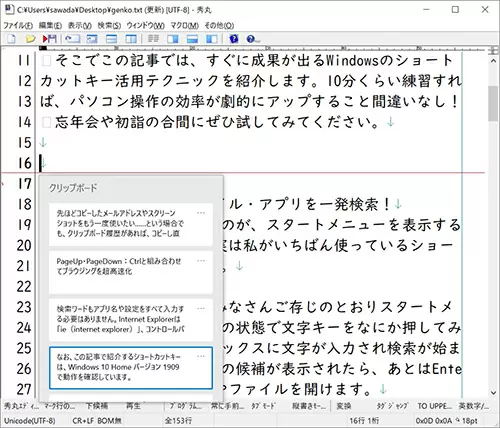This screenshot has height=428, width=500.
Task: Click the プログラム... function key button
Action: (x=186, y=406)
